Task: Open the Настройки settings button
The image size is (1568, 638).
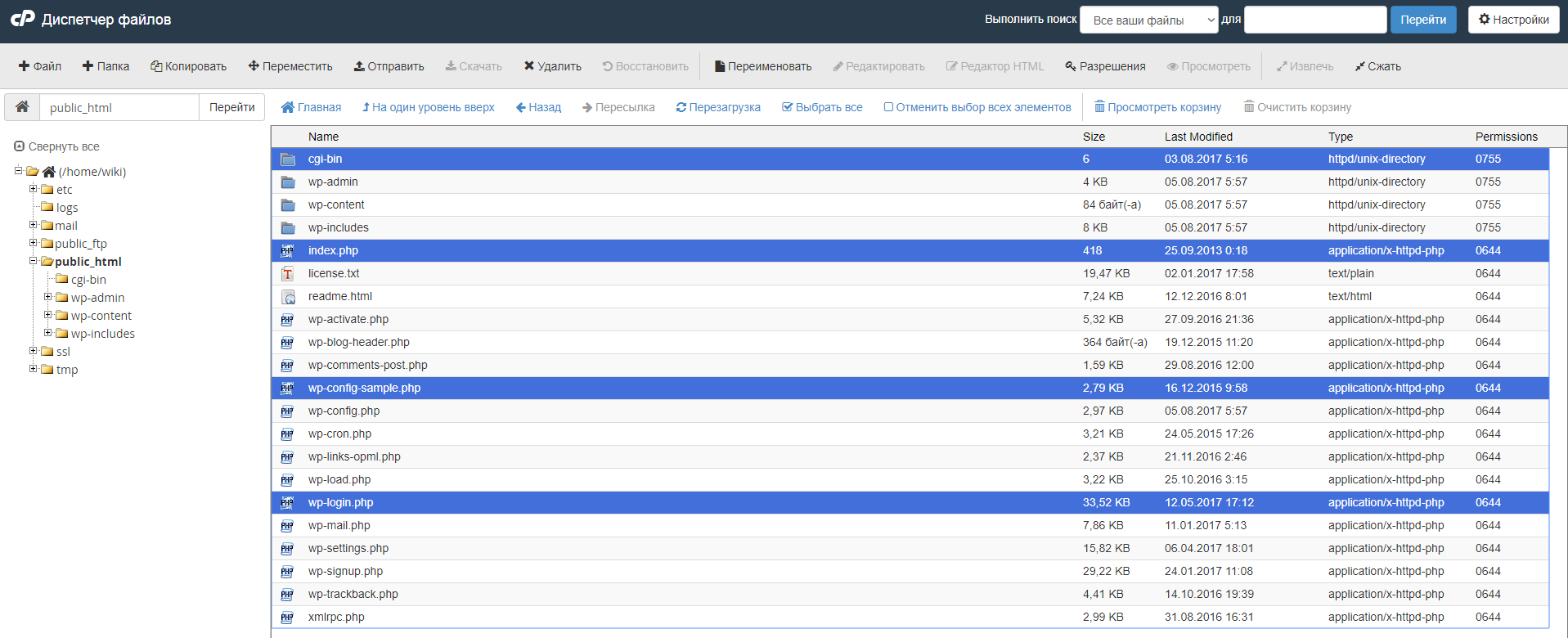Action: point(1513,20)
